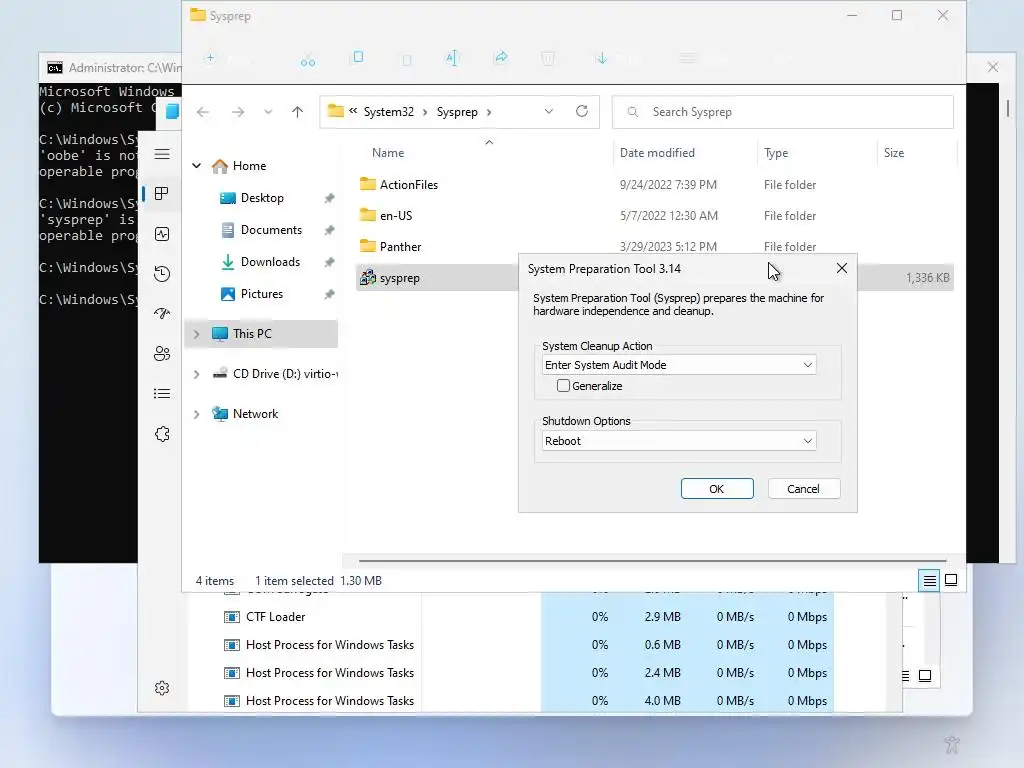Select Downloads in navigation pane
Screen dimensions: 1024x768
270,262
